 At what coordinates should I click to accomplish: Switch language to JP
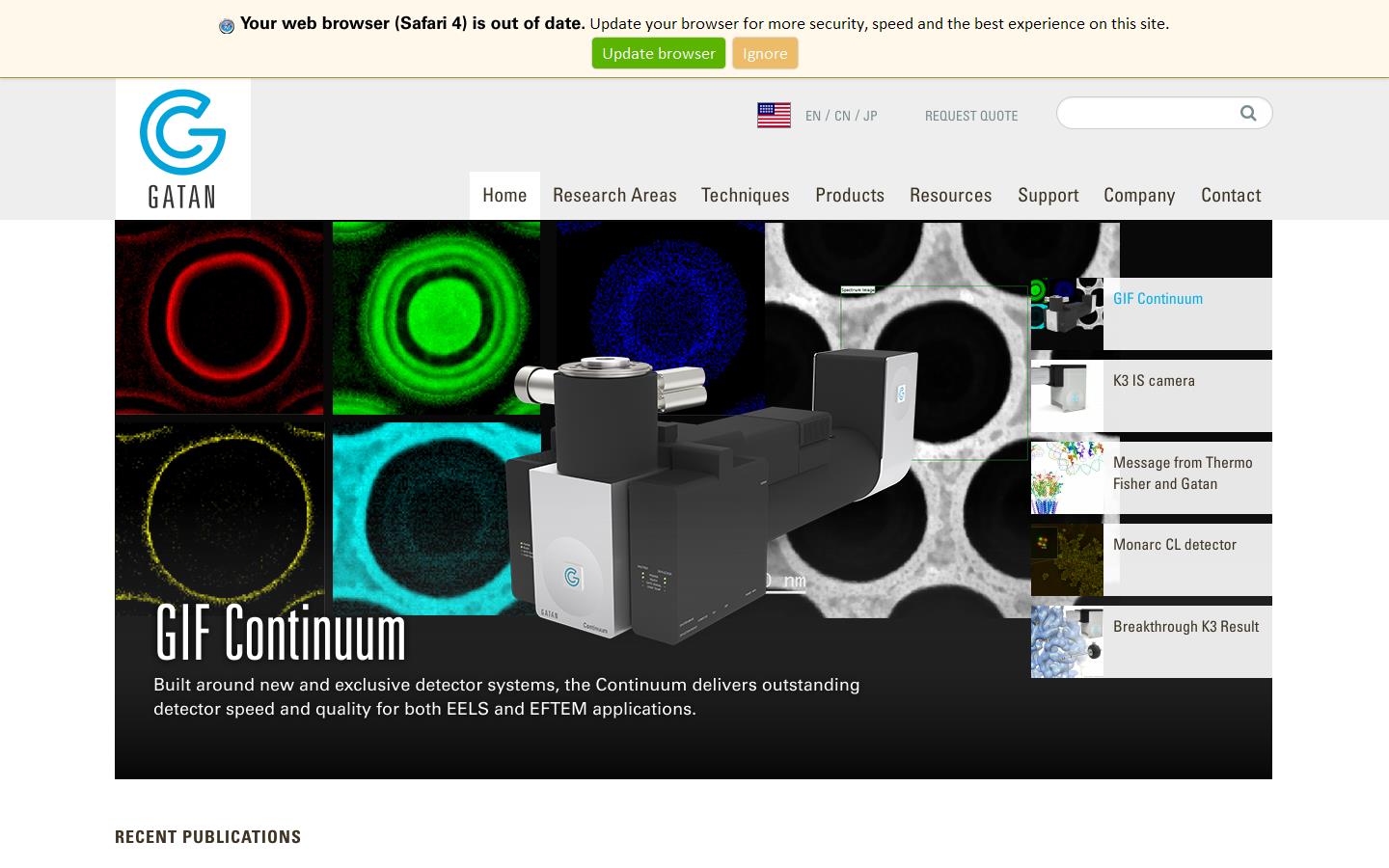tap(870, 116)
